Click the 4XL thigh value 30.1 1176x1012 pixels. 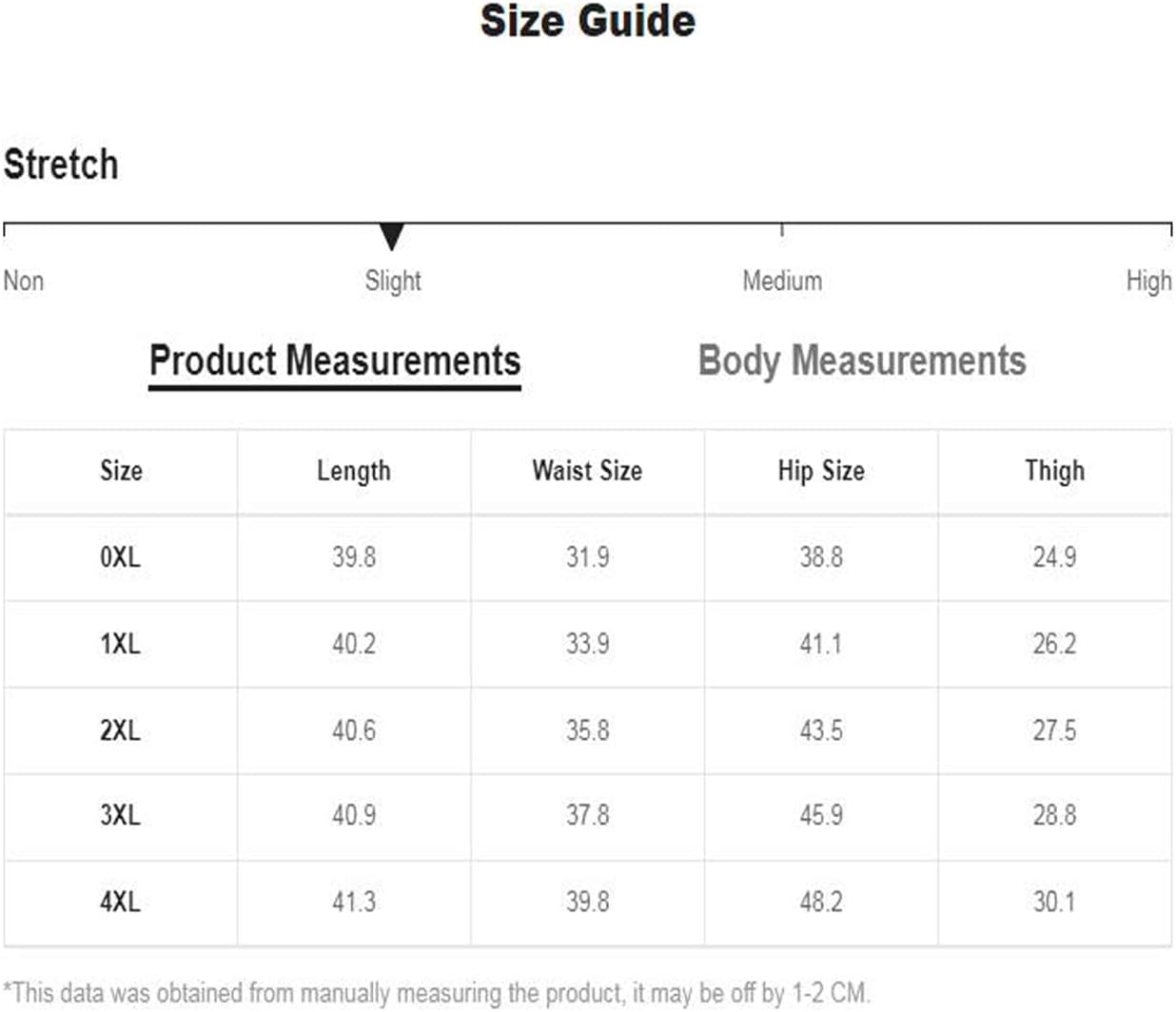pyautogui.click(x=1054, y=902)
